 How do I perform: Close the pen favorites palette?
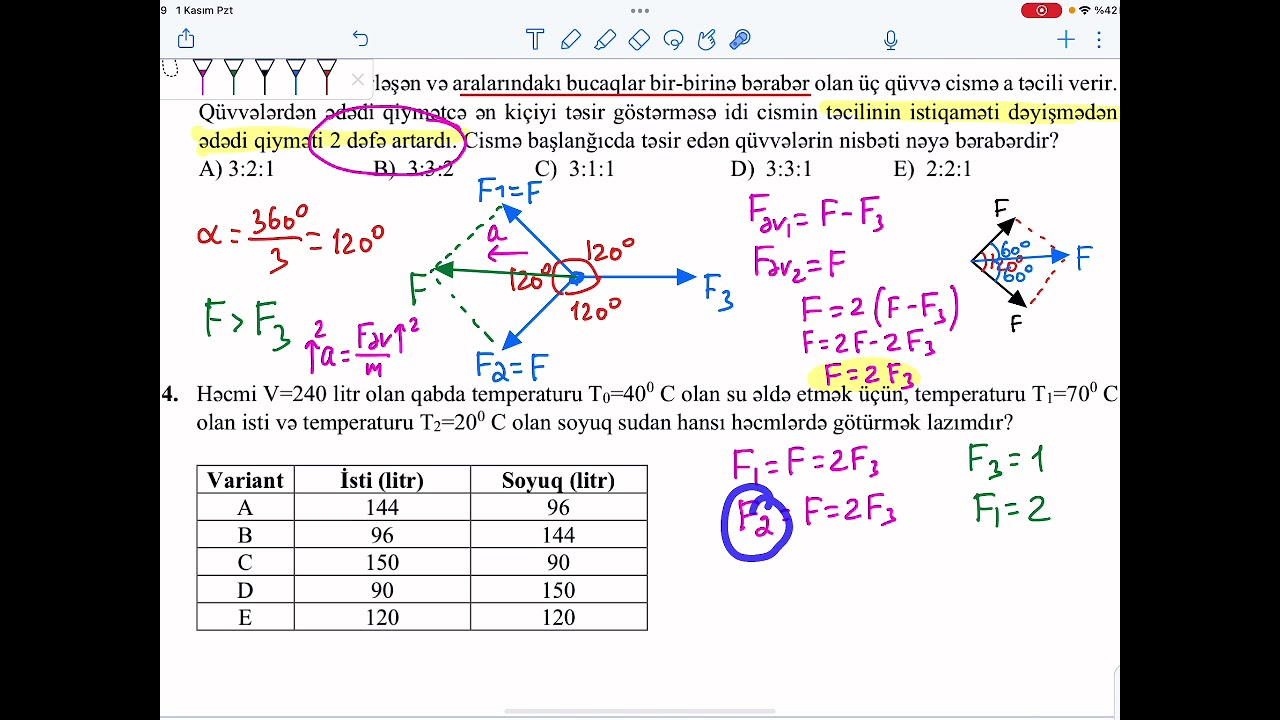point(358,79)
